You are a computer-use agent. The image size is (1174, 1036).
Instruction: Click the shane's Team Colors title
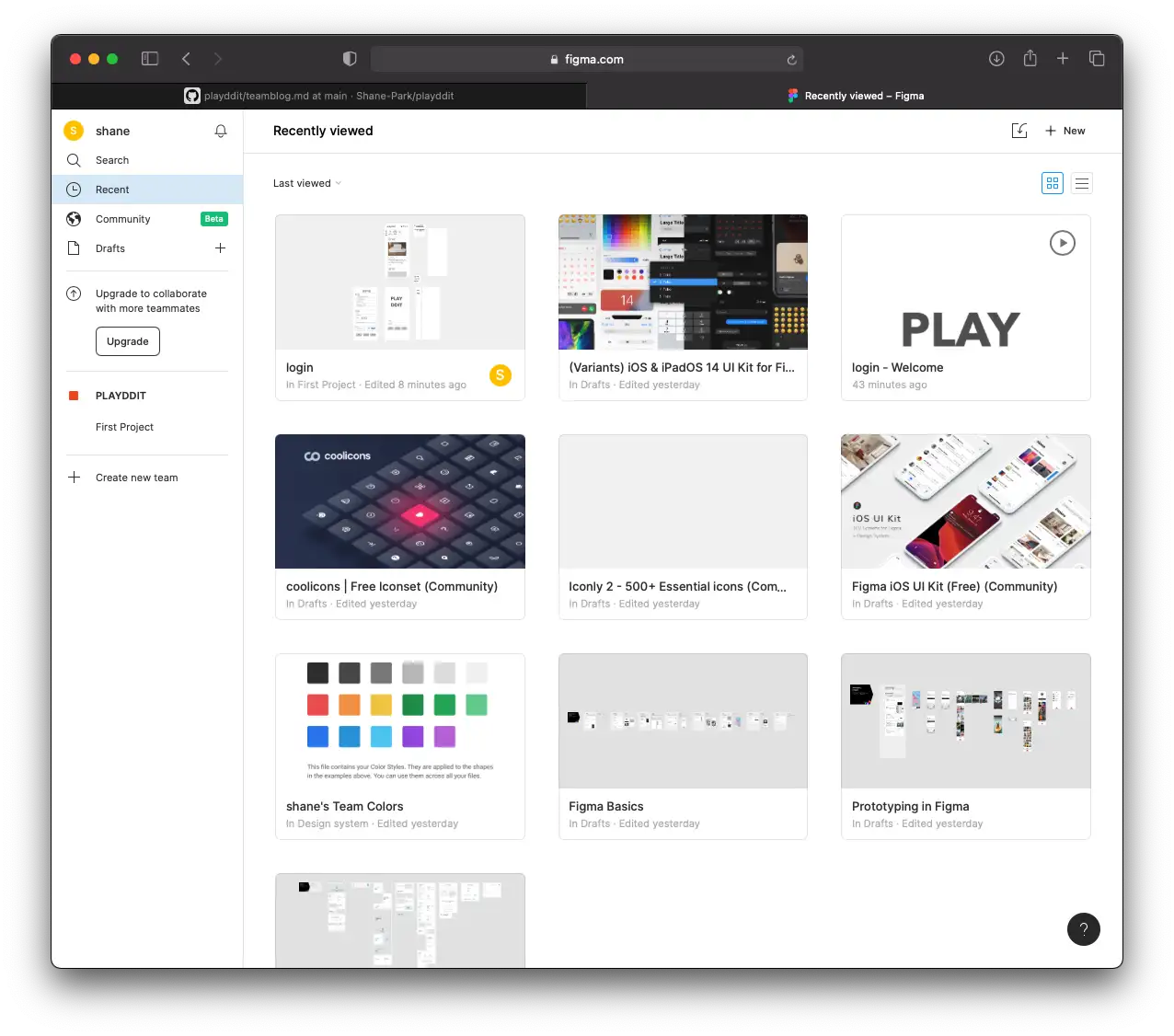coord(344,807)
